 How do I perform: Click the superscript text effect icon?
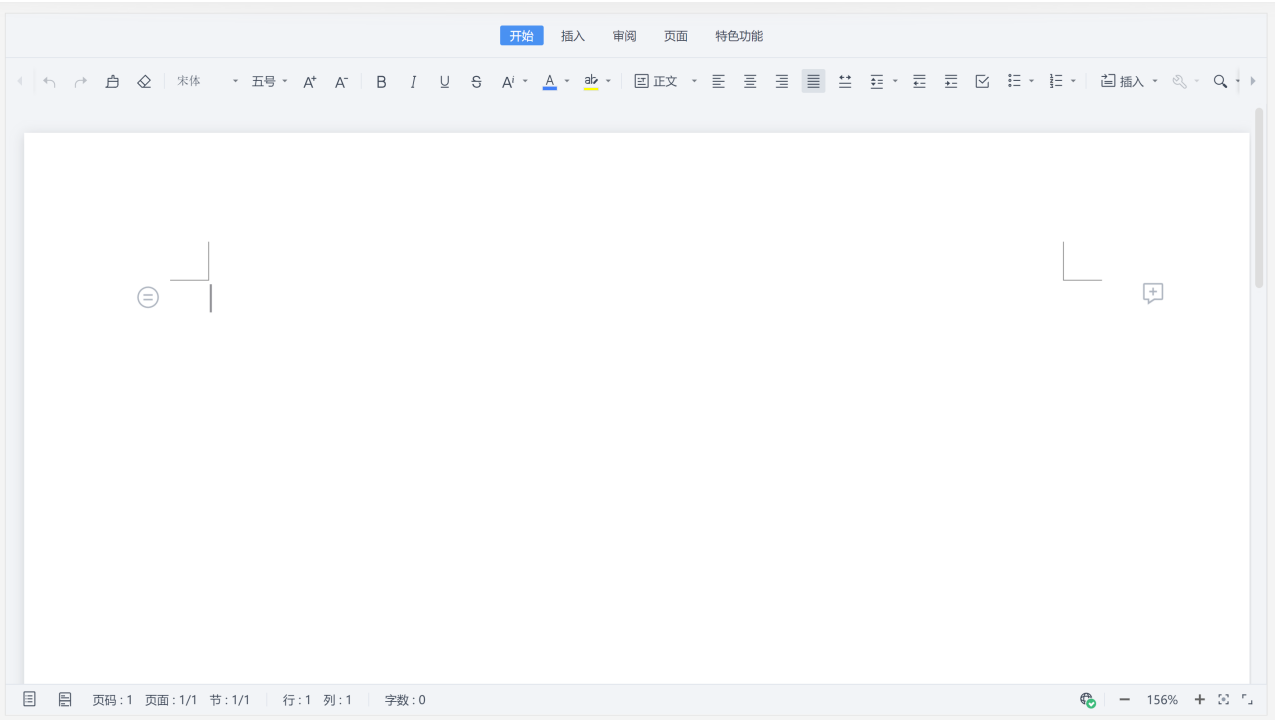point(508,82)
